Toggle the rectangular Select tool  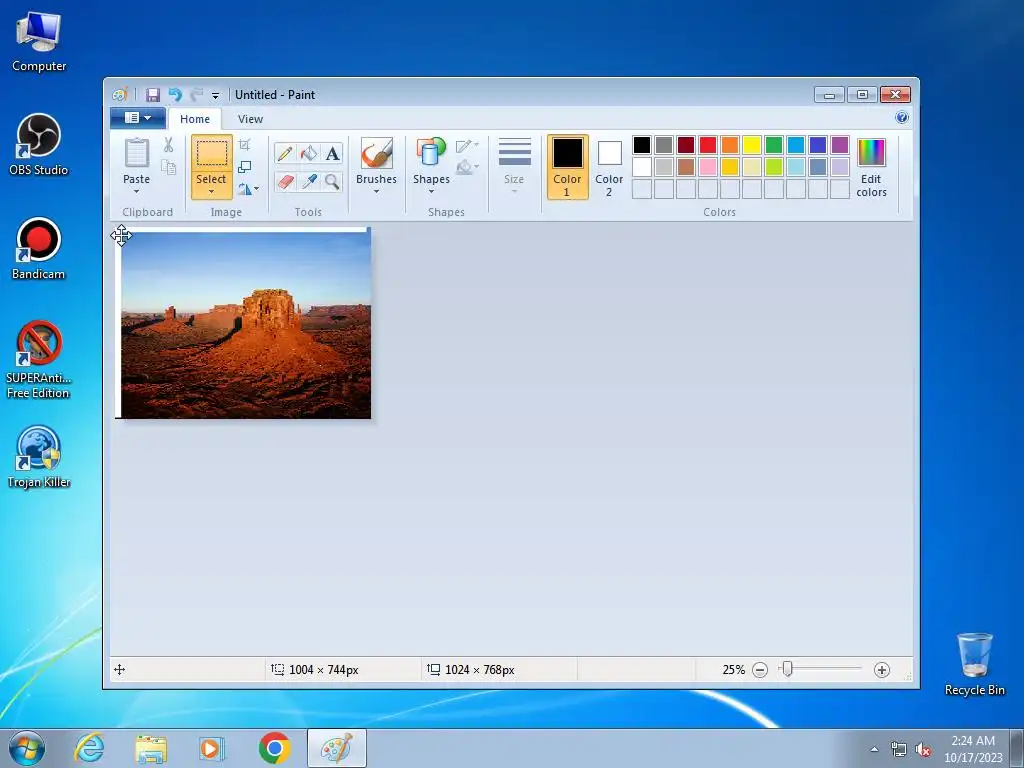coord(212,155)
